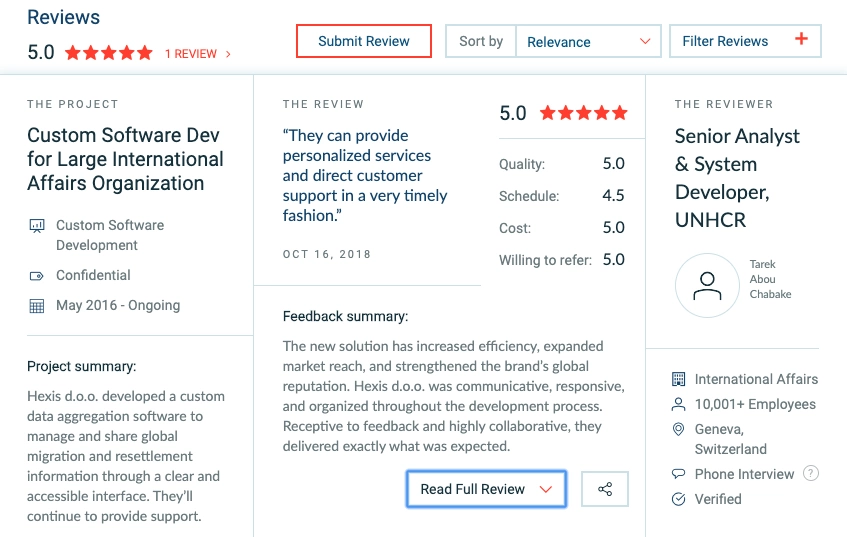Click the overall 5.0 star rating in header

tap(108, 53)
